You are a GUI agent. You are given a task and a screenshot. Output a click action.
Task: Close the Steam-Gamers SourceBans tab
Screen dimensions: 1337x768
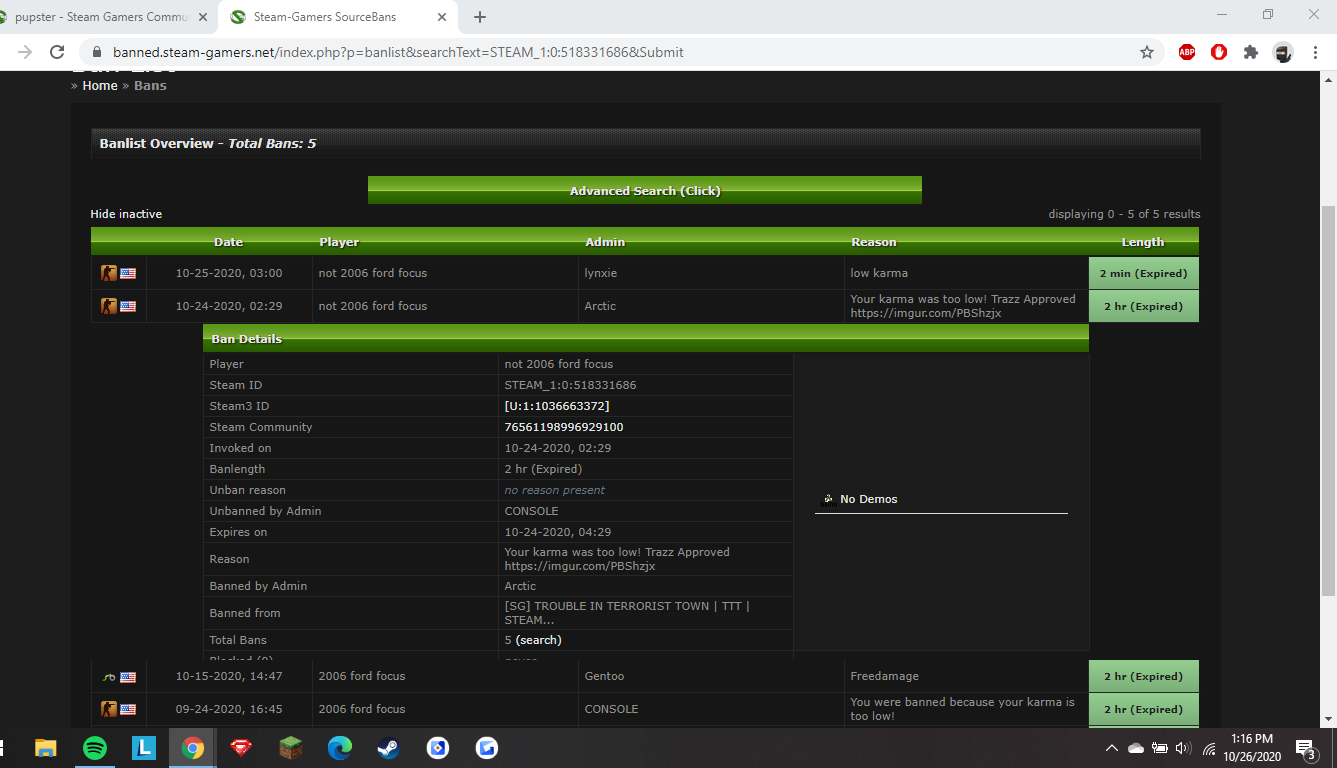pyautogui.click(x=442, y=17)
